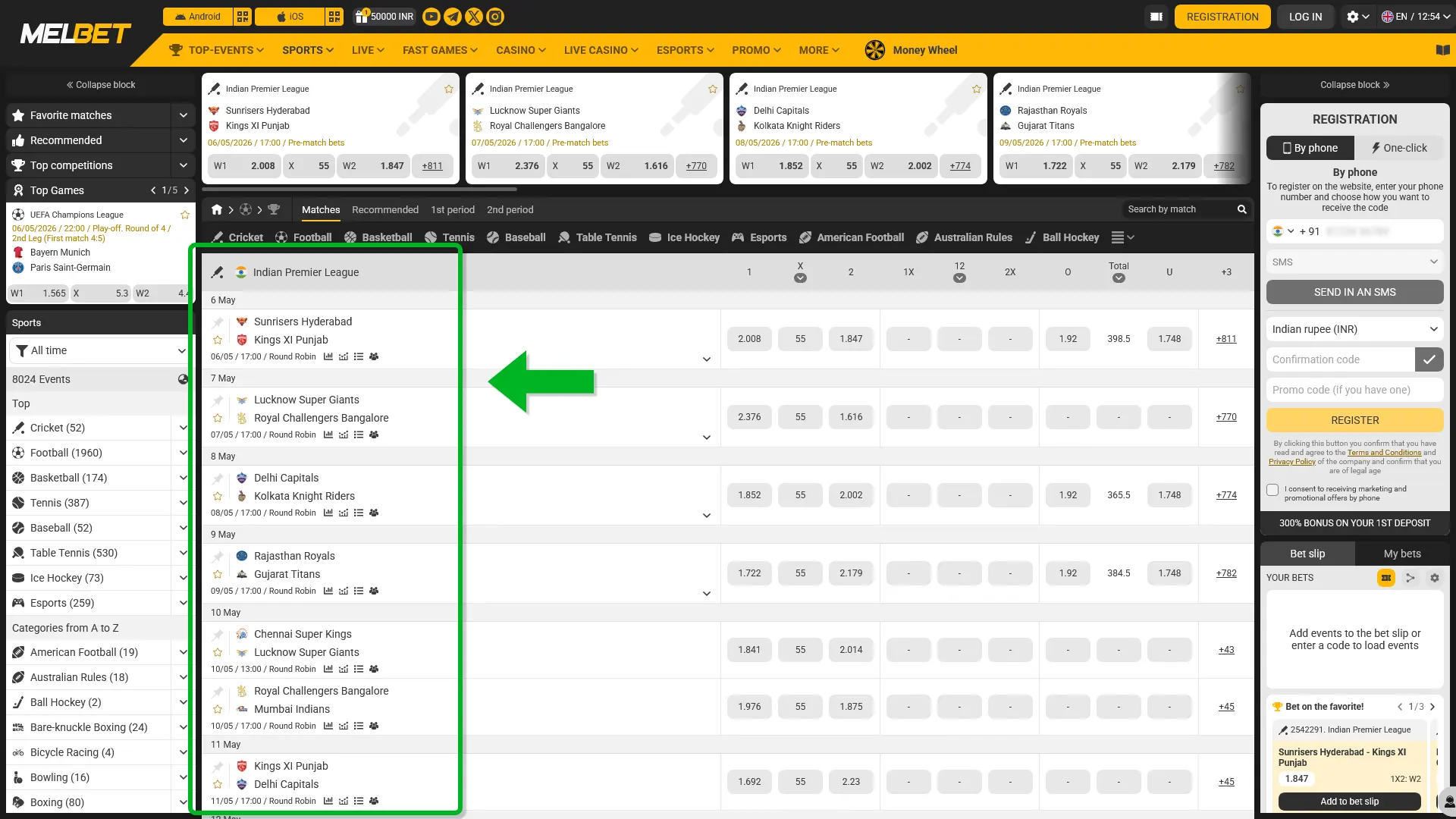Open the PROMO menu
1456x819 pixels.
(756, 50)
